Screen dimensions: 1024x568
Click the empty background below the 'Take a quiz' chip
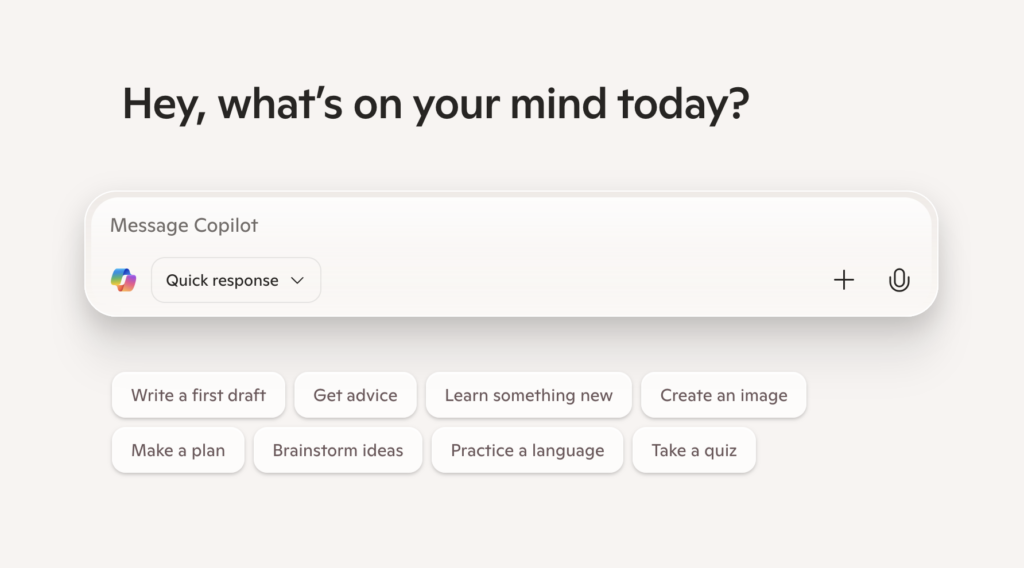pos(694,520)
